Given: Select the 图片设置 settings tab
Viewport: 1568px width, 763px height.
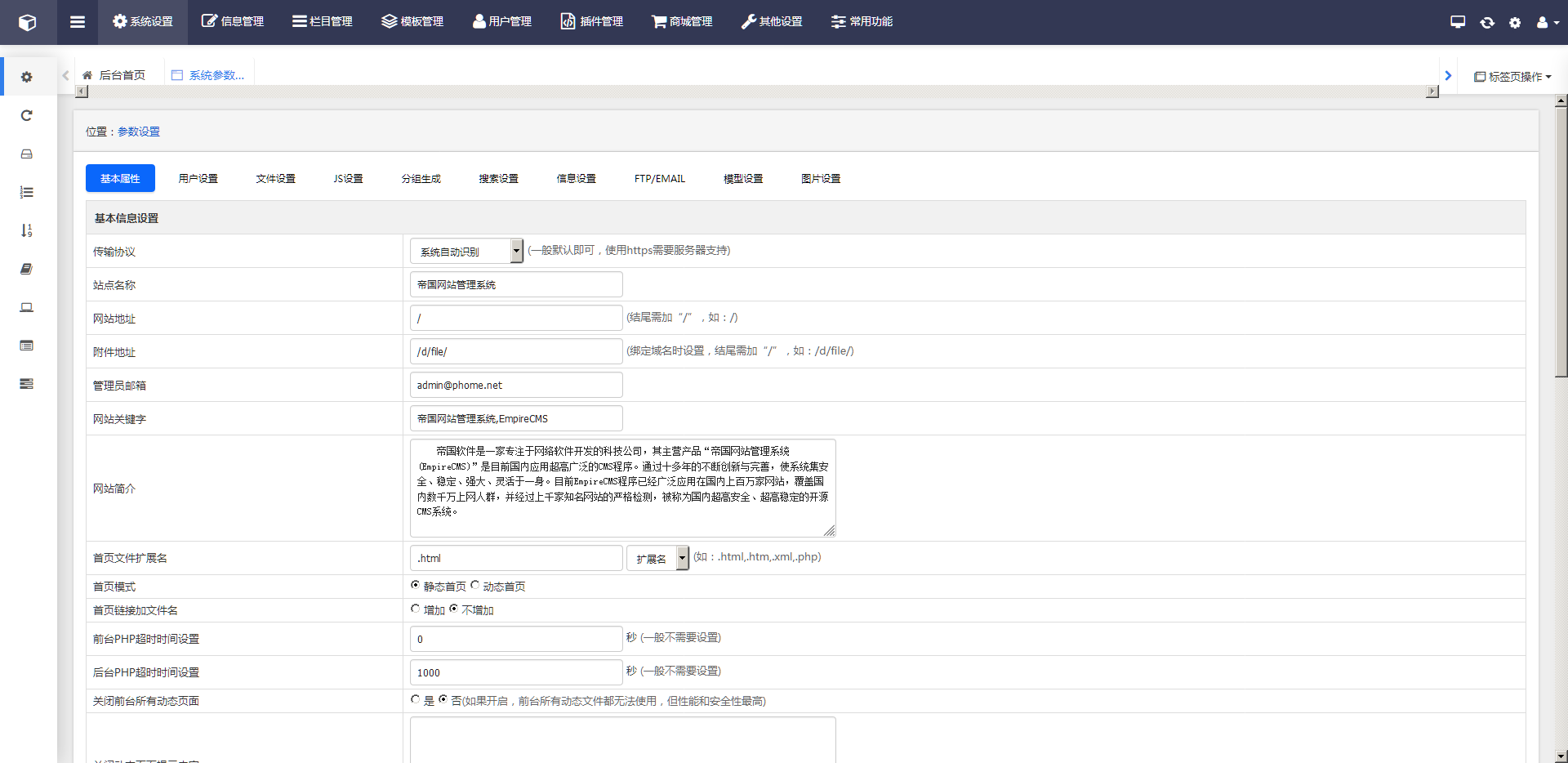Looking at the screenshot, I should [821, 178].
